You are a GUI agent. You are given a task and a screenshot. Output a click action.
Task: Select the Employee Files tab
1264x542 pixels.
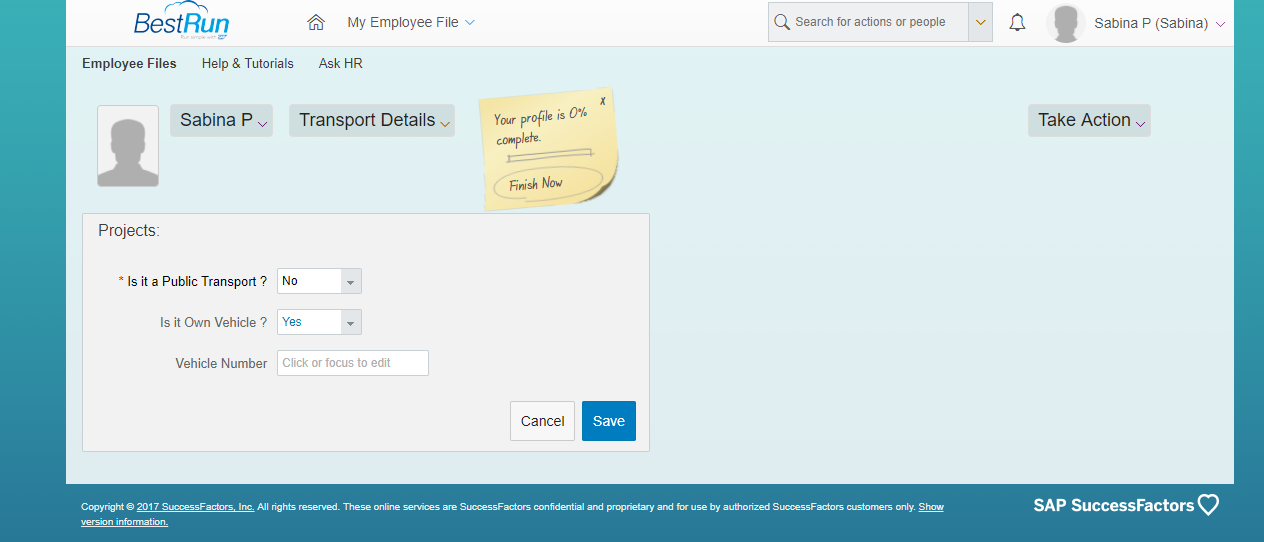click(129, 63)
